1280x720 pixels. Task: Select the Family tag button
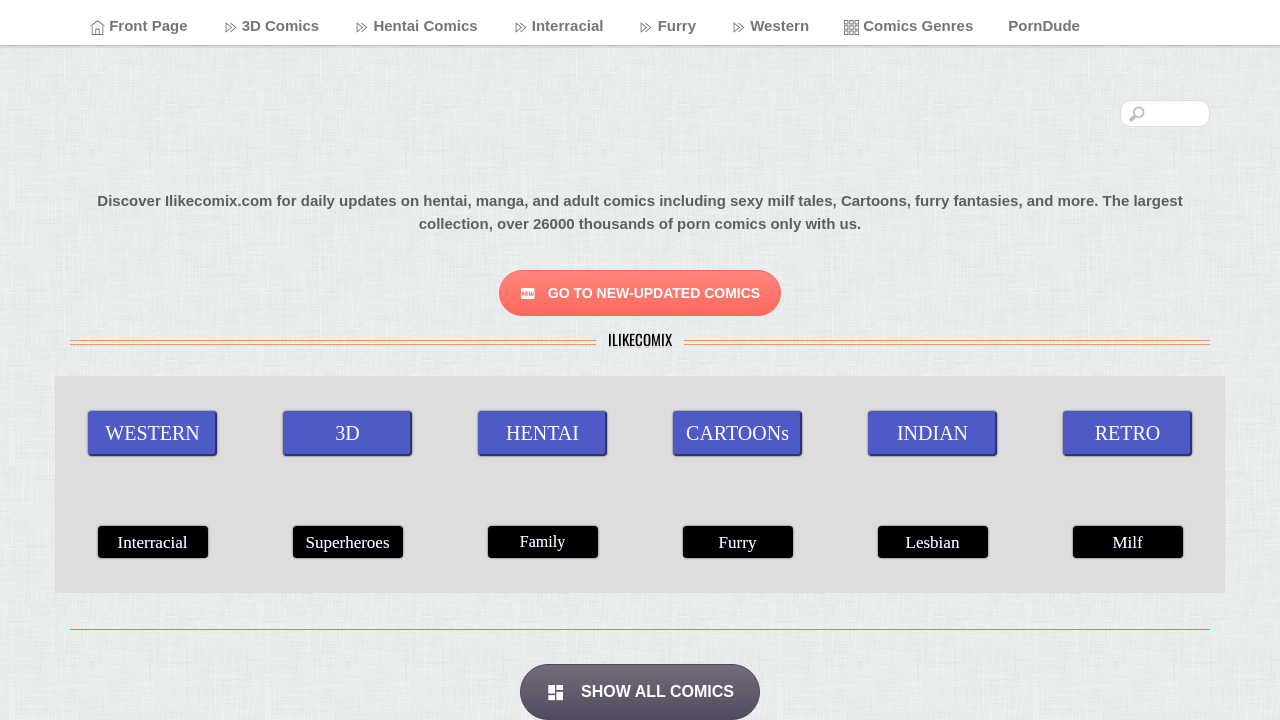543,542
